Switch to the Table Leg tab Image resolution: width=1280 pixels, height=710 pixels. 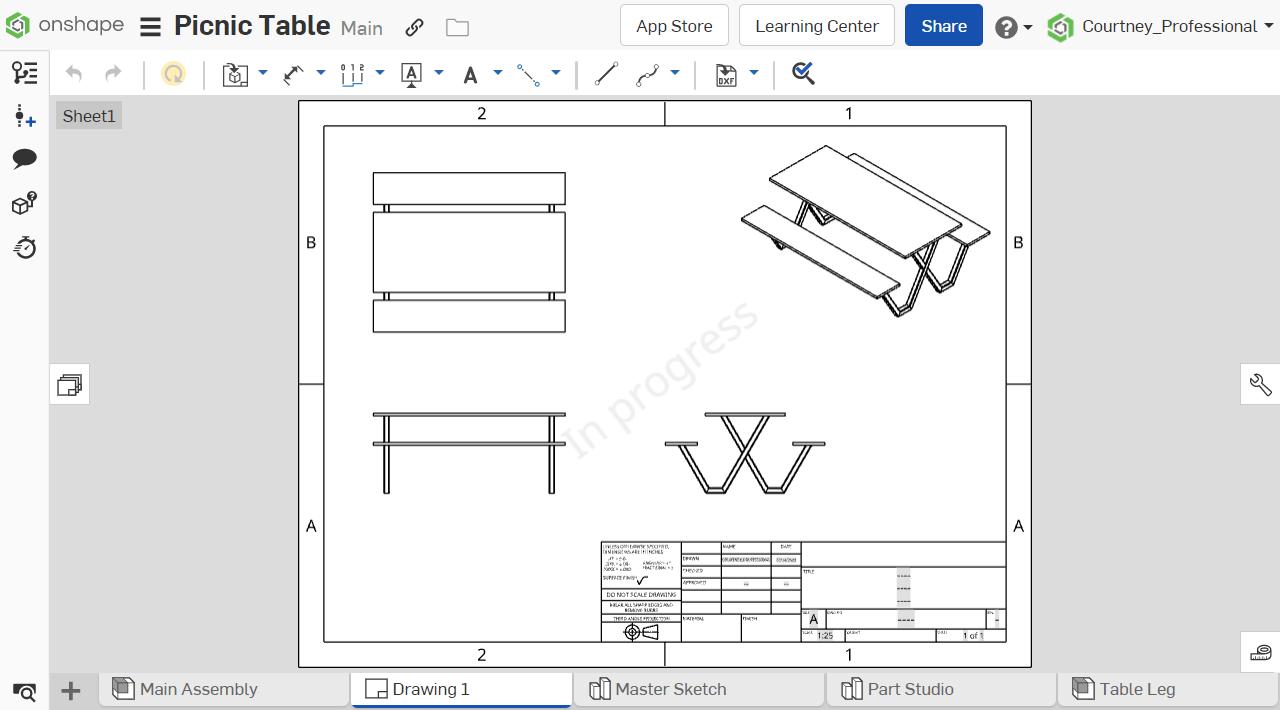(x=1136, y=689)
